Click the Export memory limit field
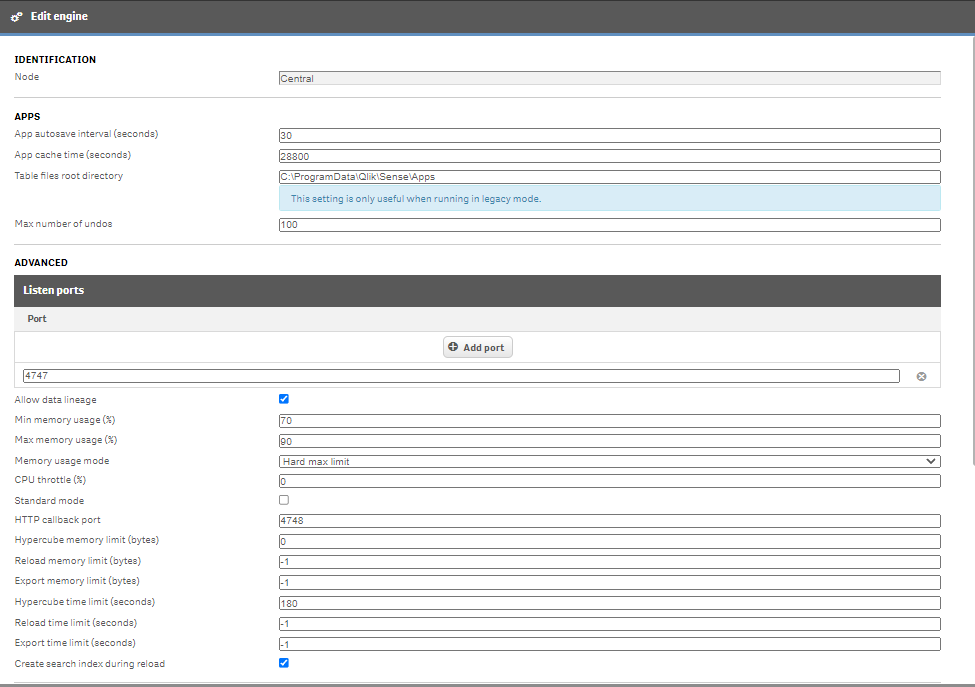This screenshot has width=975, height=687. [x=609, y=583]
